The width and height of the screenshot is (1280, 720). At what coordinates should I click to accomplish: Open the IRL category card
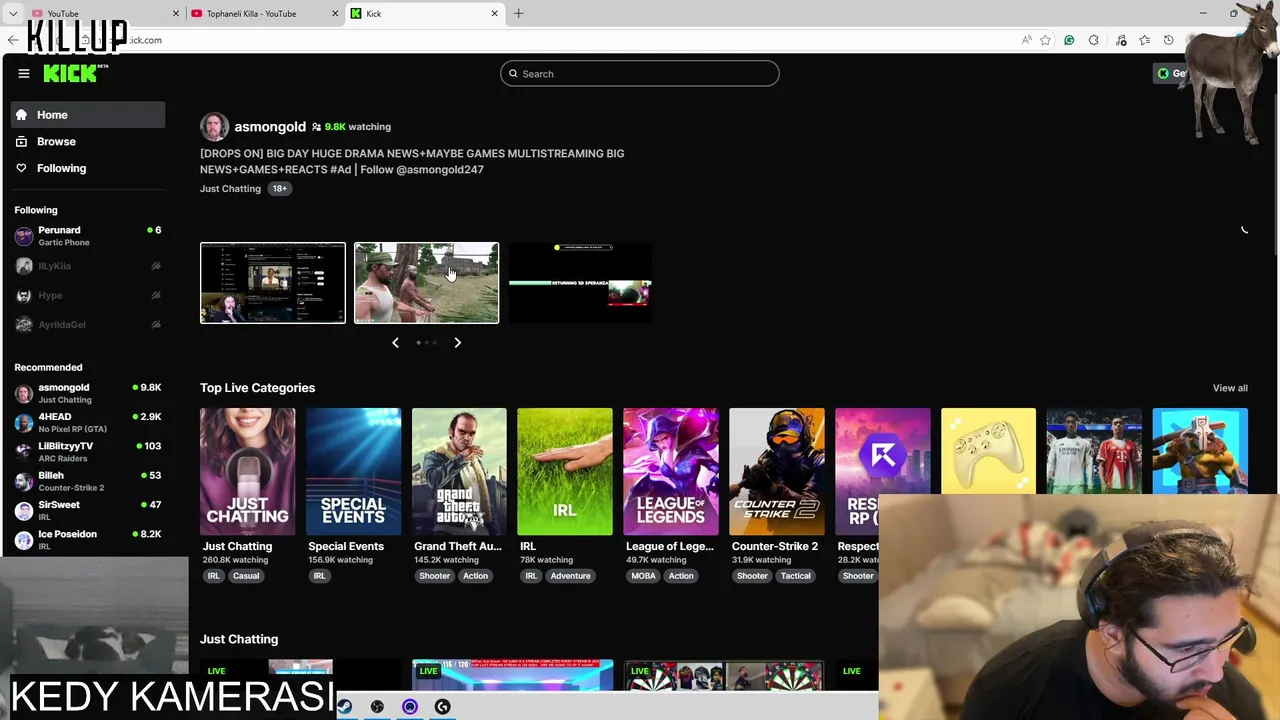(x=565, y=472)
